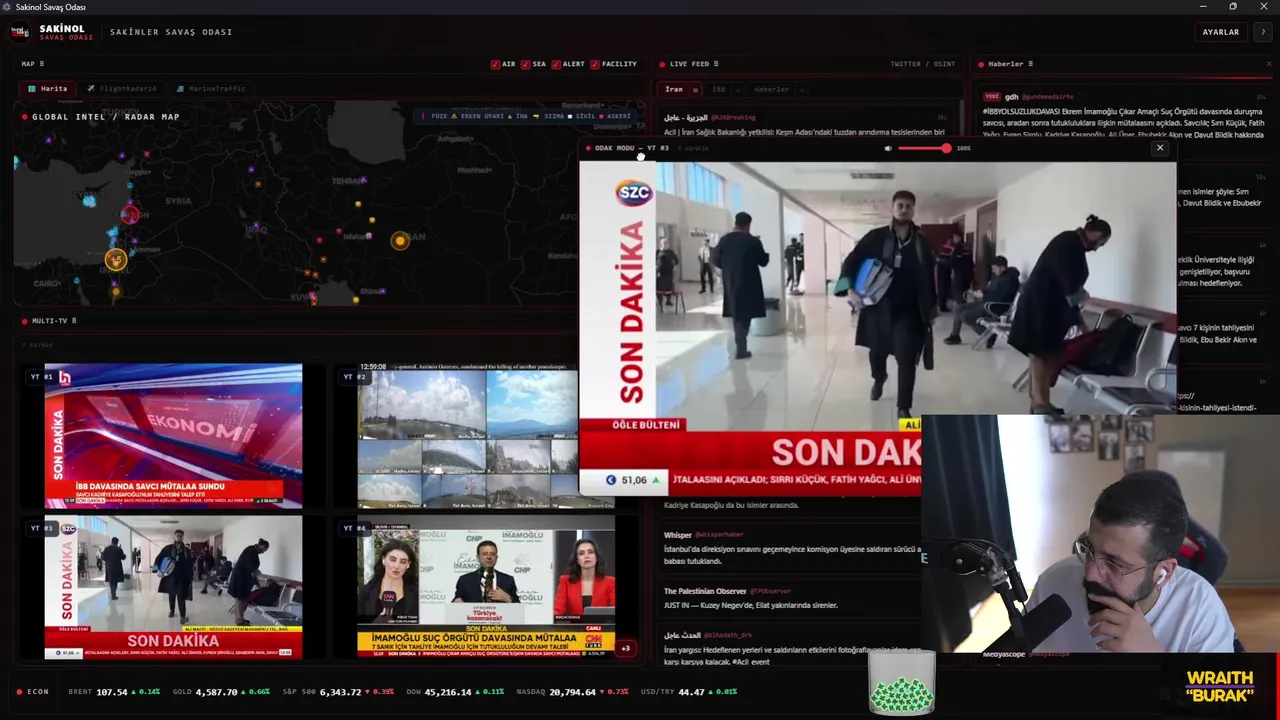Click the YT #1 stream label badge
This screenshot has width=1280, height=720.
point(41,377)
